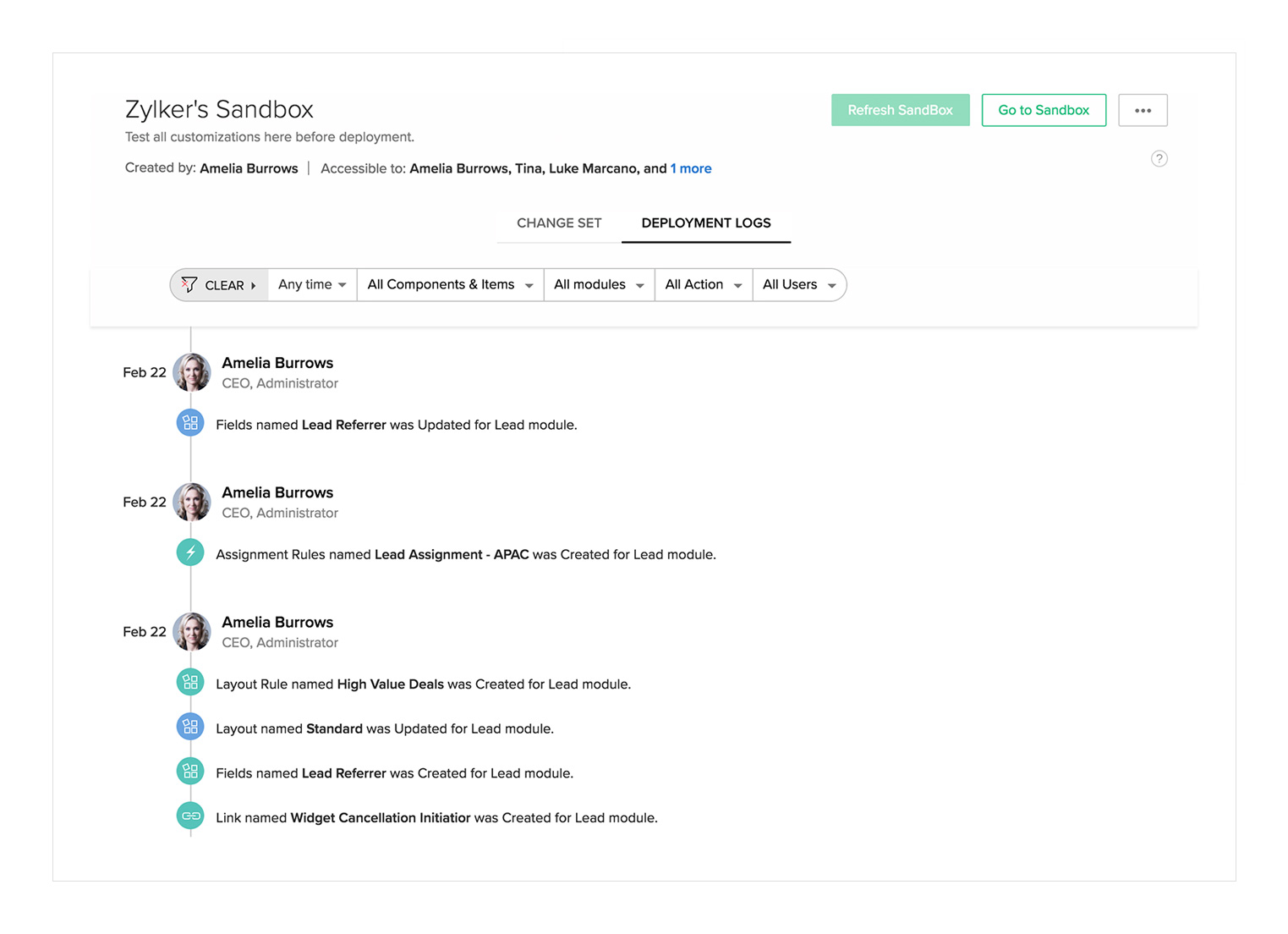Click 'Fields named Lead Referrer was Updated' log text
Image resolution: width=1288 pixels, height=934 pixels.
(x=397, y=425)
